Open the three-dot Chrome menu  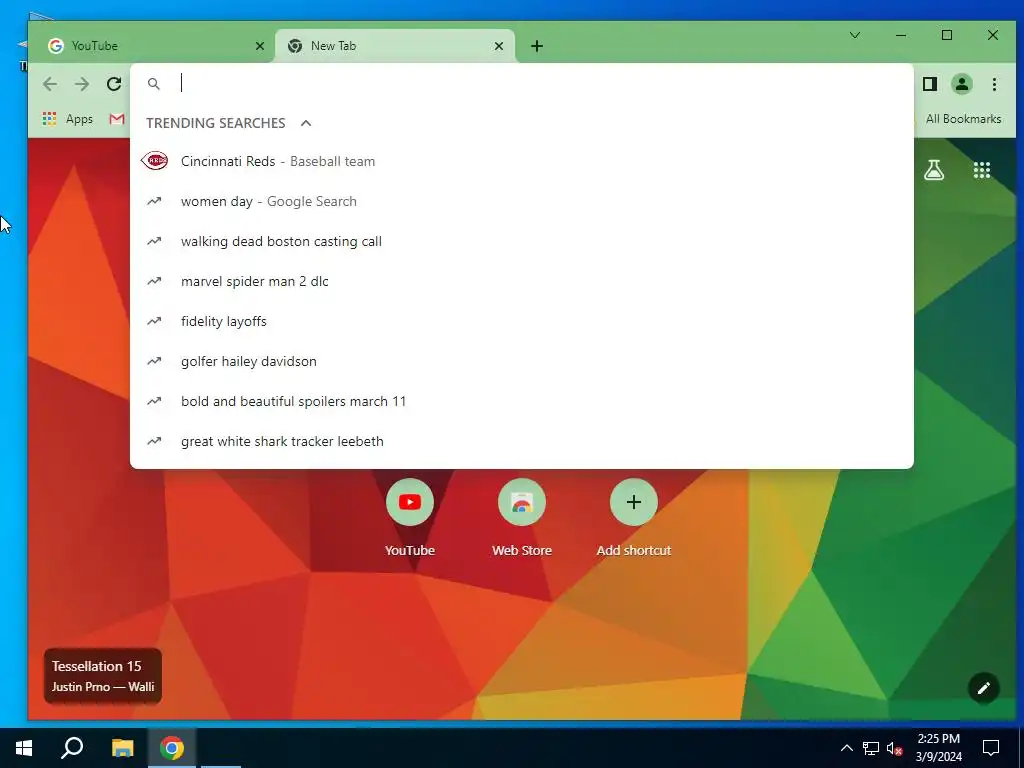point(994,84)
